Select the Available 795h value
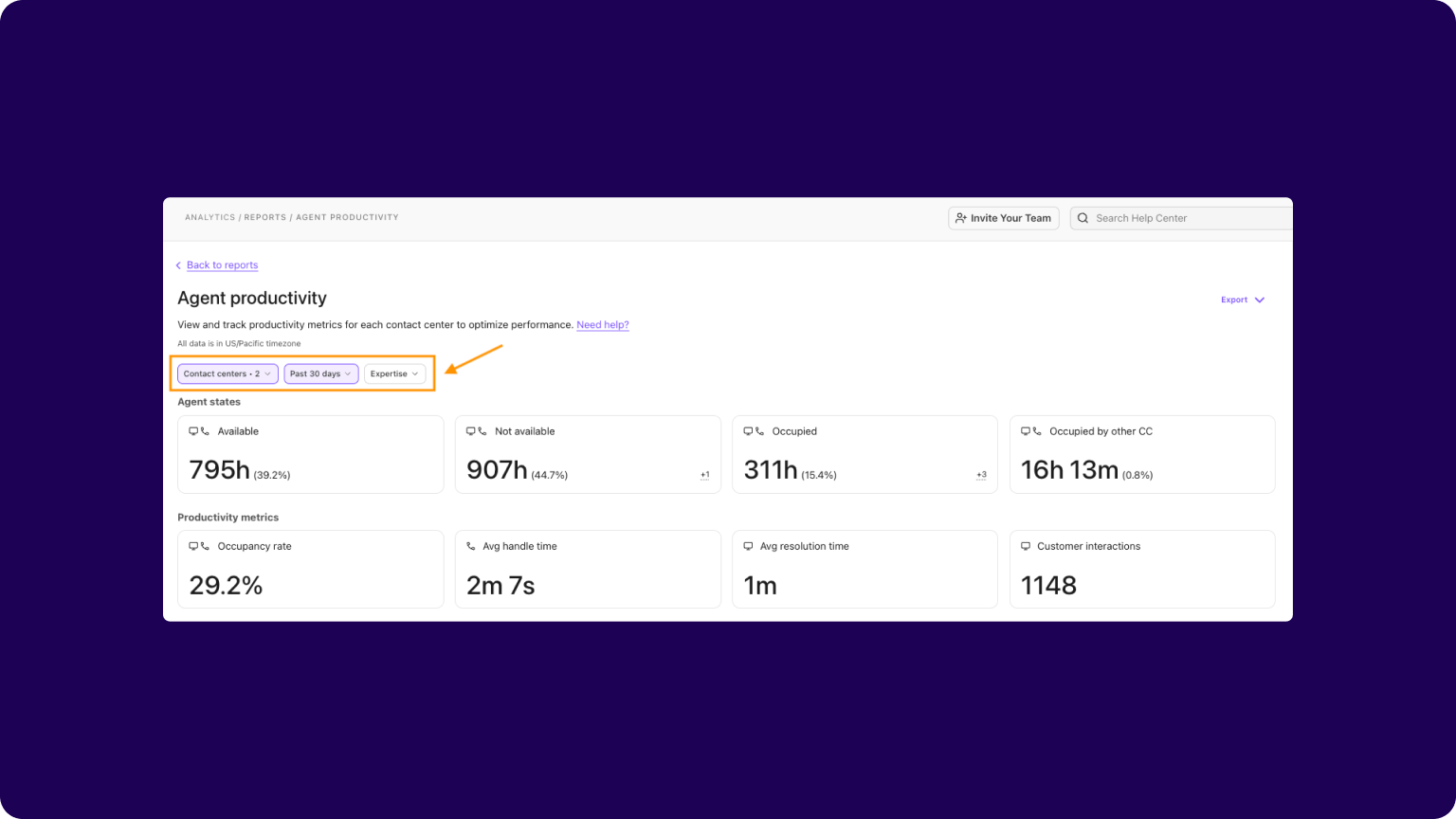 219,470
